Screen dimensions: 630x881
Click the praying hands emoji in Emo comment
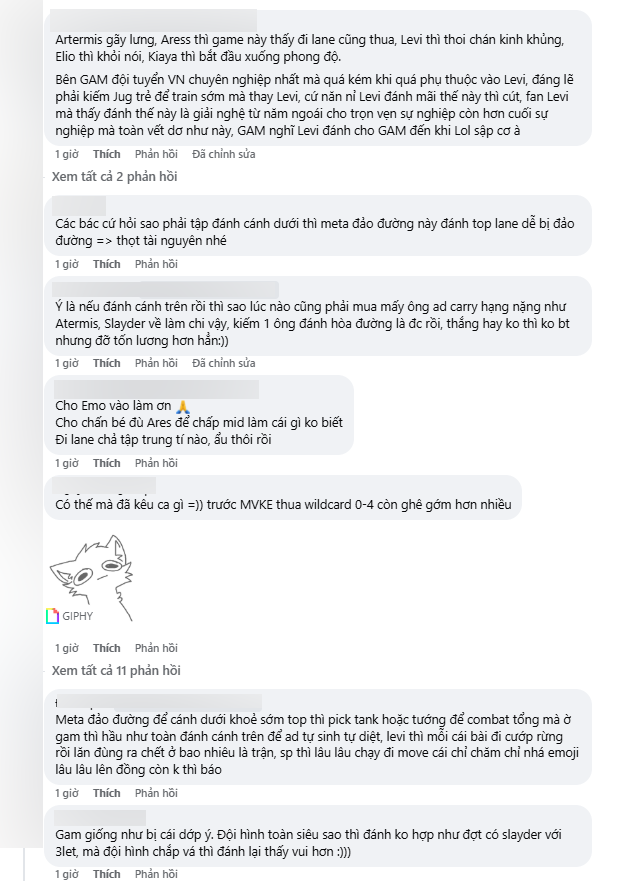pyautogui.click(x=182, y=407)
